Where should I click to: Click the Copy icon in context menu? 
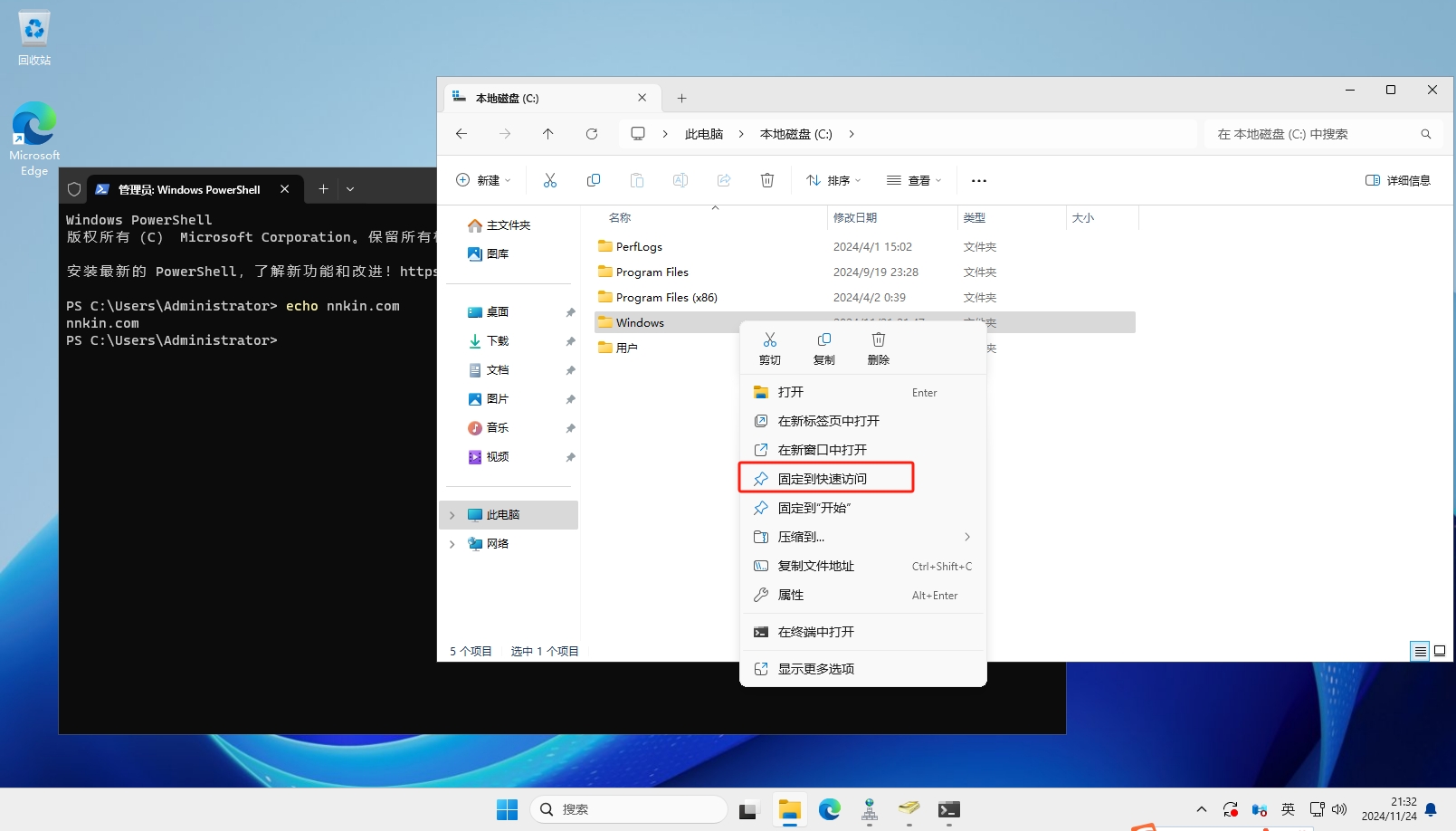tap(823, 348)
